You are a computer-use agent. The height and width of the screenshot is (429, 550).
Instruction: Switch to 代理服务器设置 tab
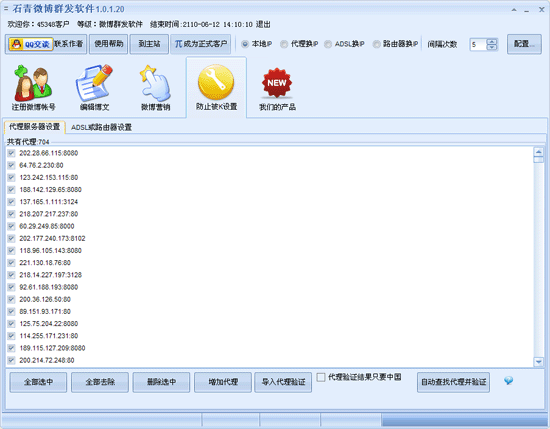34,127
